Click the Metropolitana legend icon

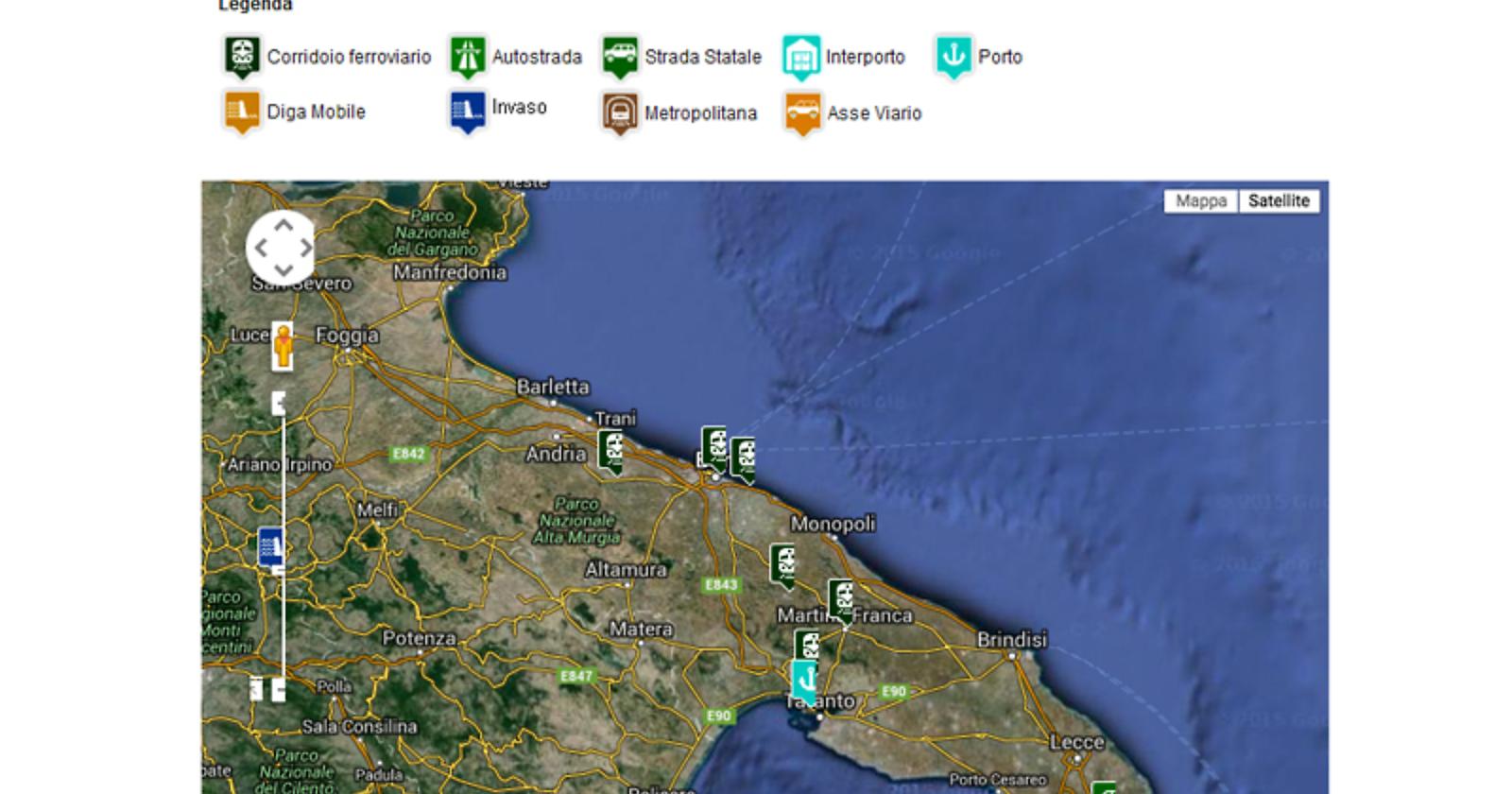[x=620, y=112]
